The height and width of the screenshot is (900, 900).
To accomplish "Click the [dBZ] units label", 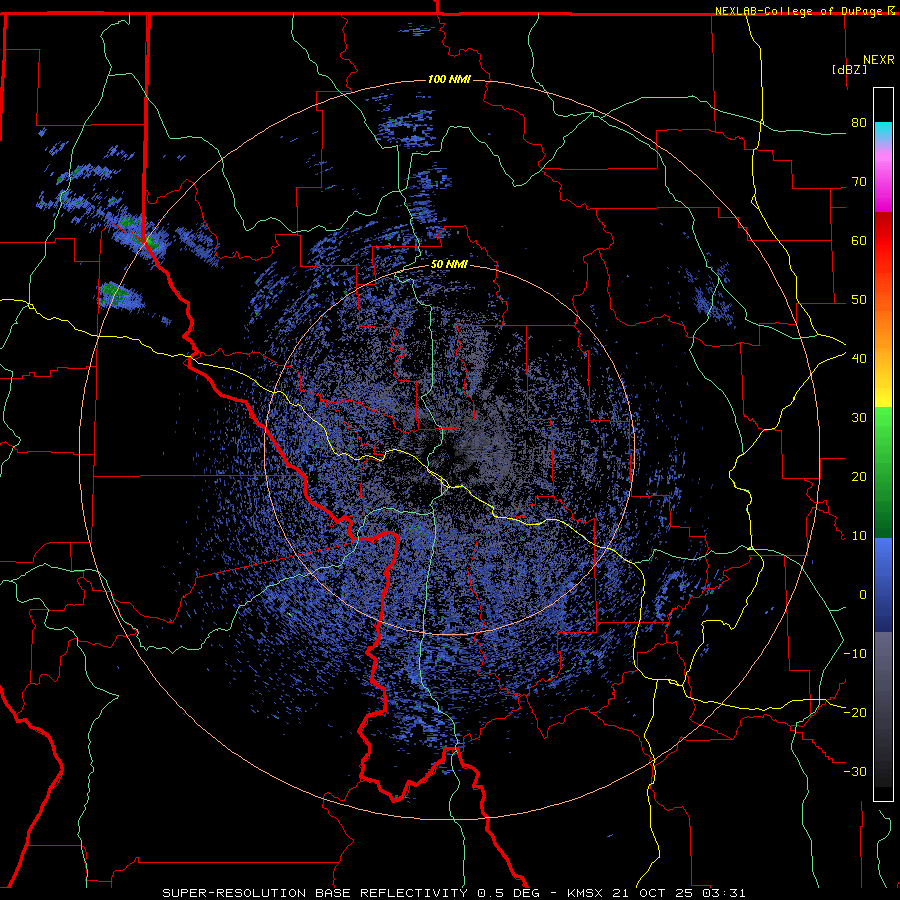I will point(849,69).
